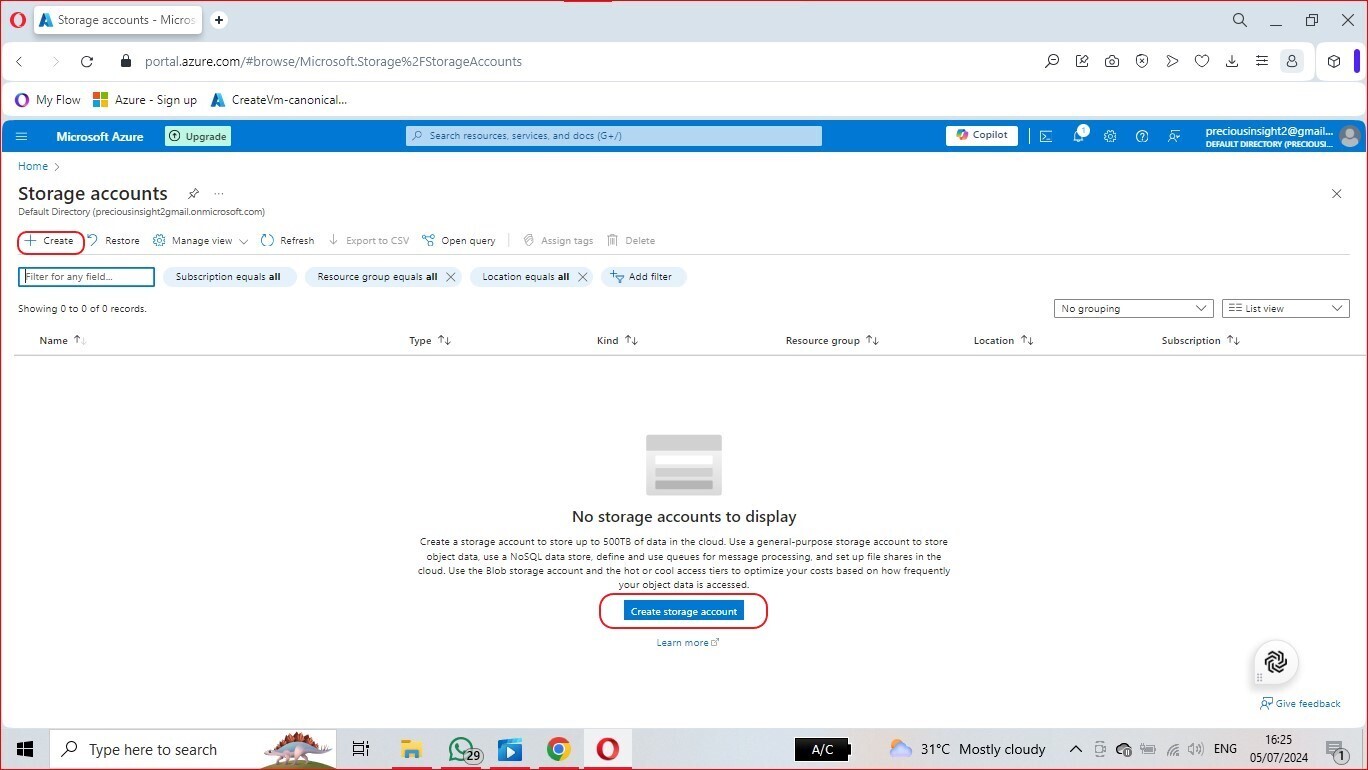This screenshot has height=770, width=1368.
Task: Open the Azure - Sign up bookmark
Action: tap(145, 100)
